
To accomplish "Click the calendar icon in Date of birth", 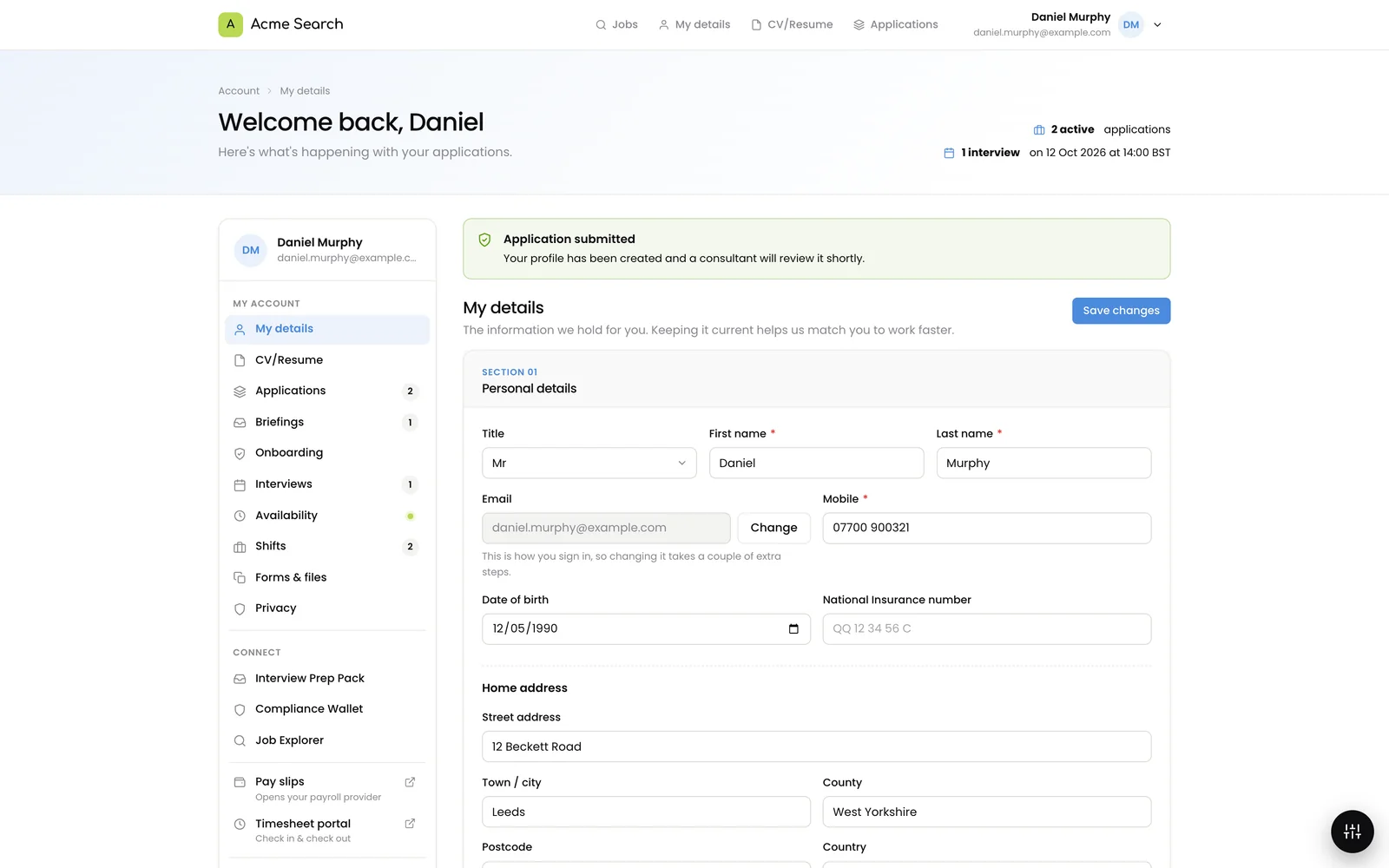I will pos(793,629).
